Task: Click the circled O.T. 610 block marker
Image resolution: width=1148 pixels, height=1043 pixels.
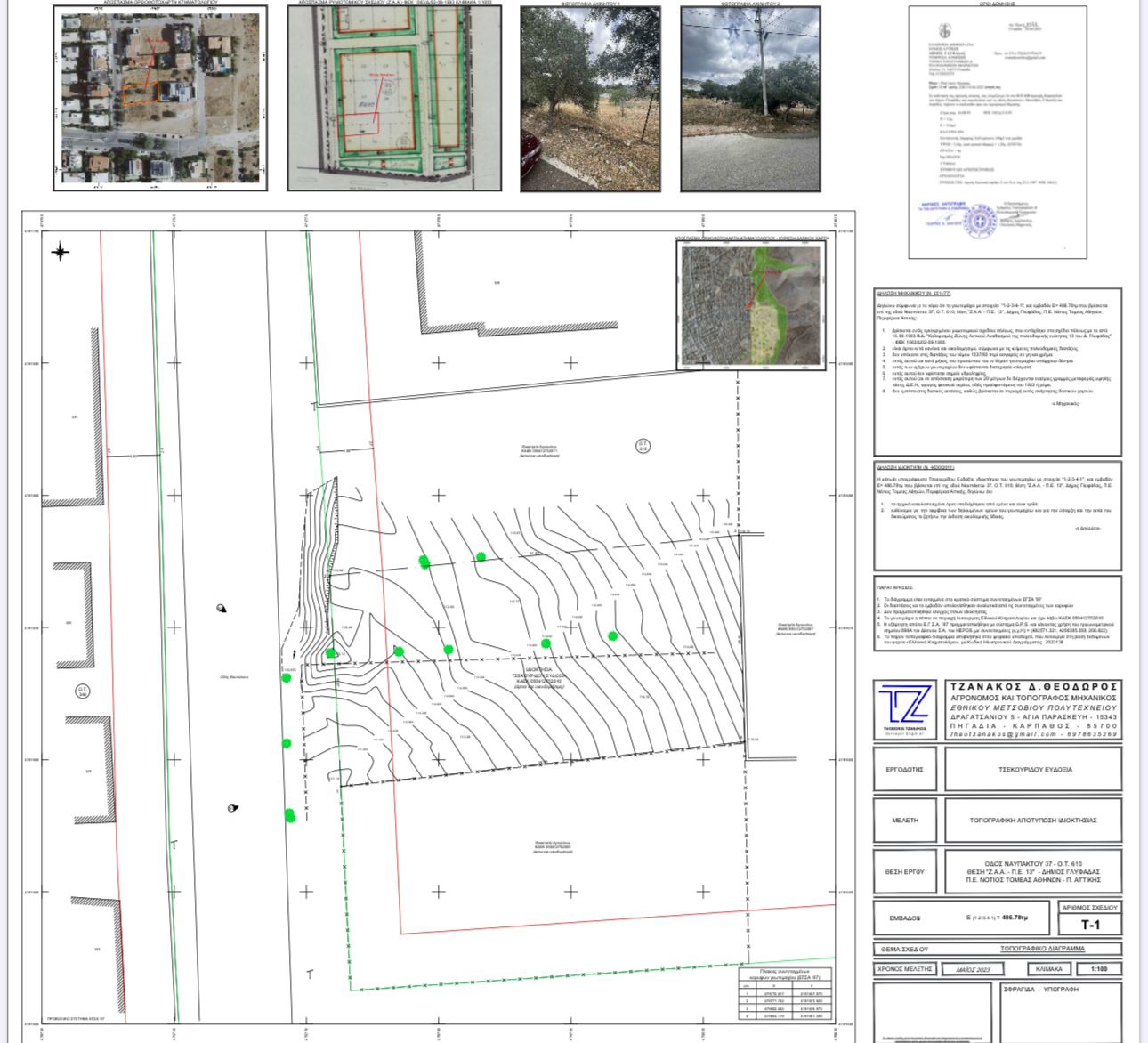Action: coord(643,445)
